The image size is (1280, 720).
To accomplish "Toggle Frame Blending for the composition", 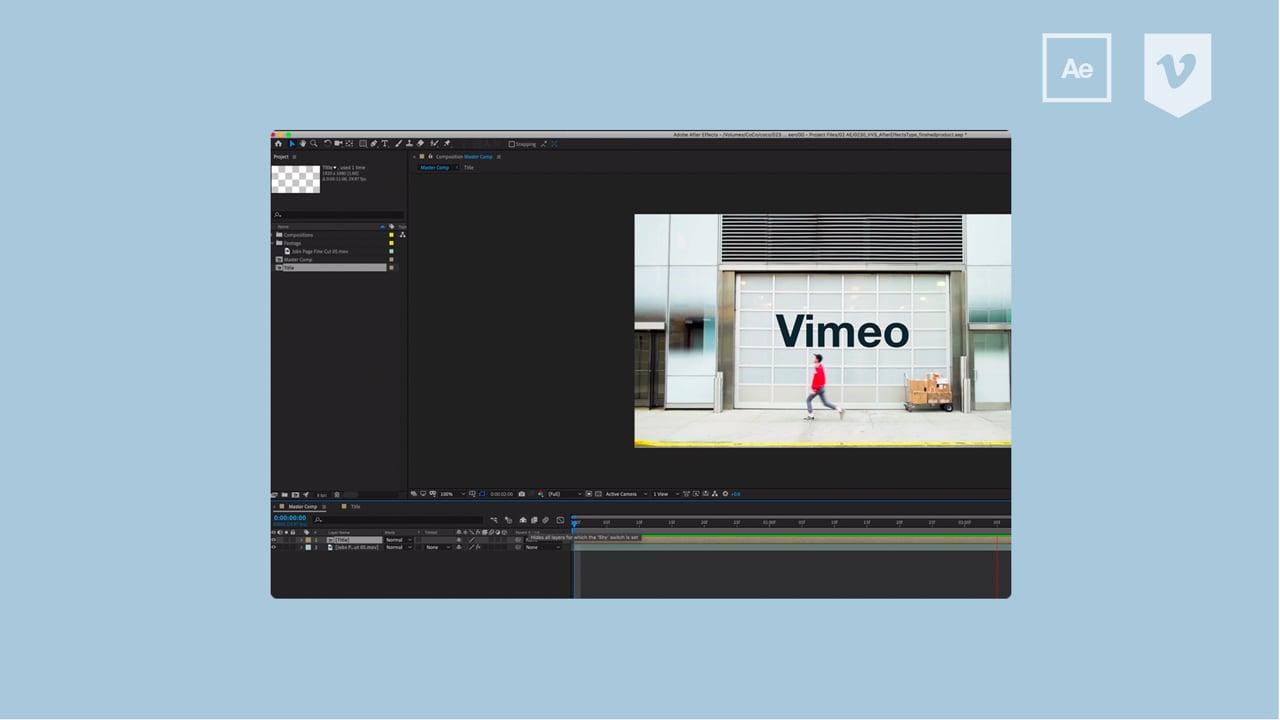I will click(534, 520).
